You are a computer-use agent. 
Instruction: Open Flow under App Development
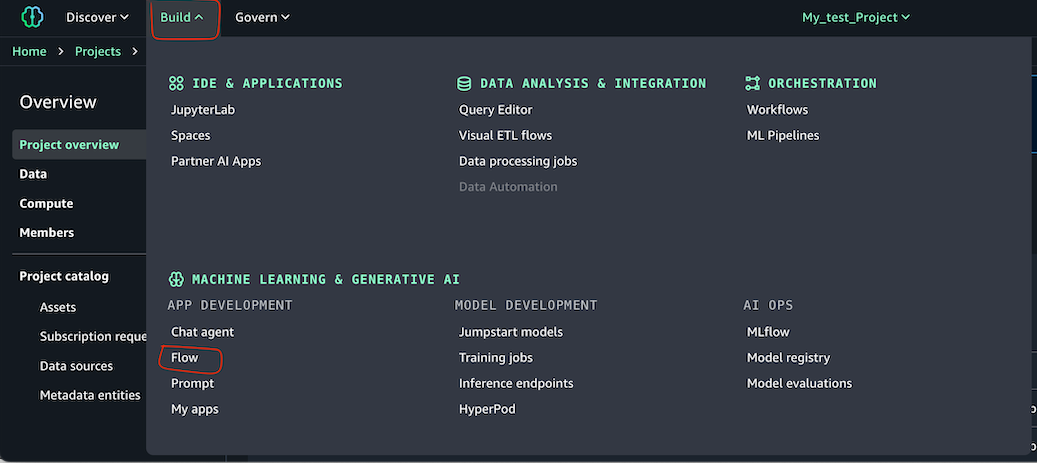185,358
